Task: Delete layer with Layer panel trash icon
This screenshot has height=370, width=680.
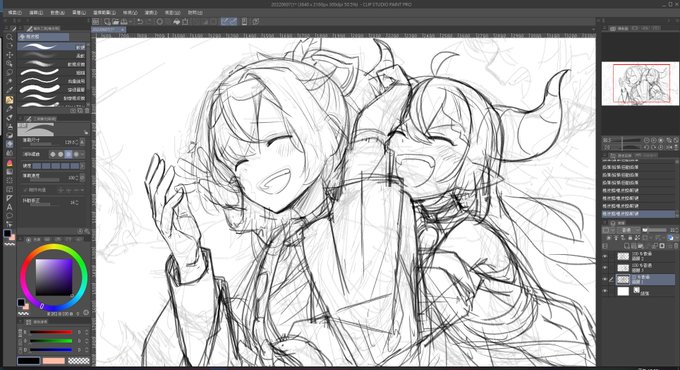Action: click(x=676, y=246)
